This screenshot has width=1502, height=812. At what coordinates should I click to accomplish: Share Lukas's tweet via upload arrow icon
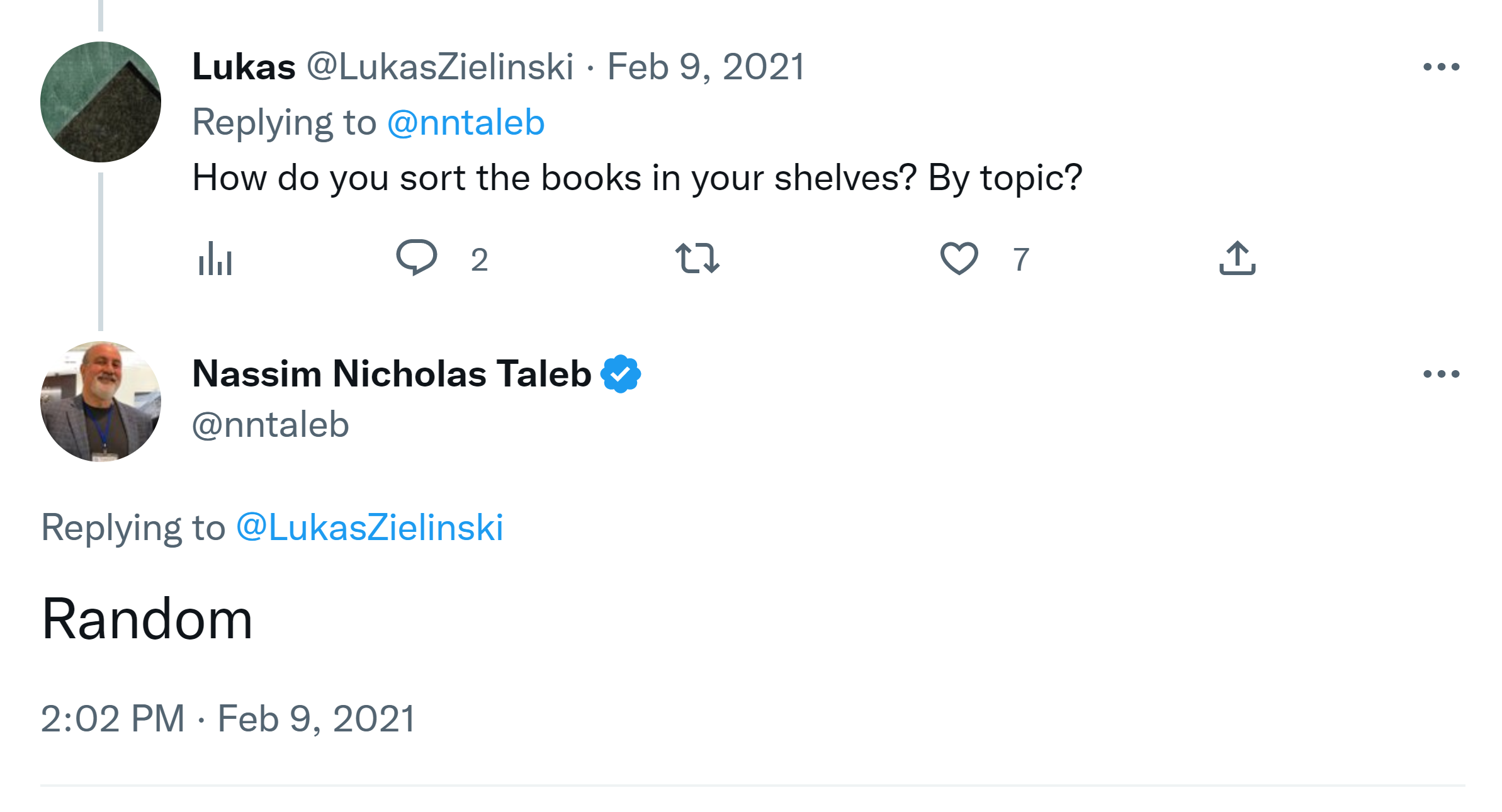click(x=1237, y=258)
